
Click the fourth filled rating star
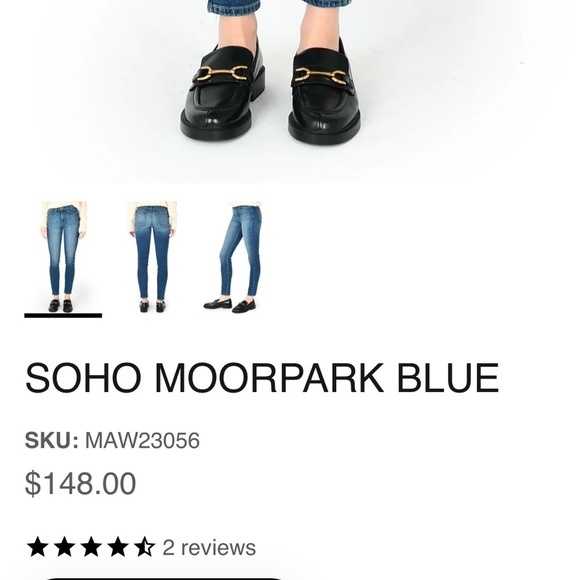point(118,547)
